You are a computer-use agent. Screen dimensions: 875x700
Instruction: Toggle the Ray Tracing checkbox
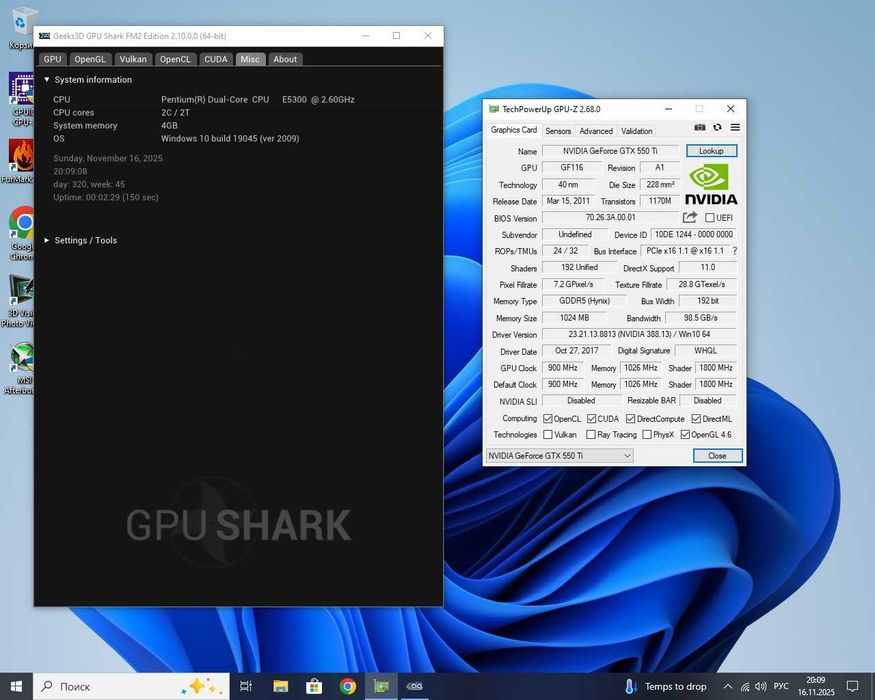click(591, 434)
